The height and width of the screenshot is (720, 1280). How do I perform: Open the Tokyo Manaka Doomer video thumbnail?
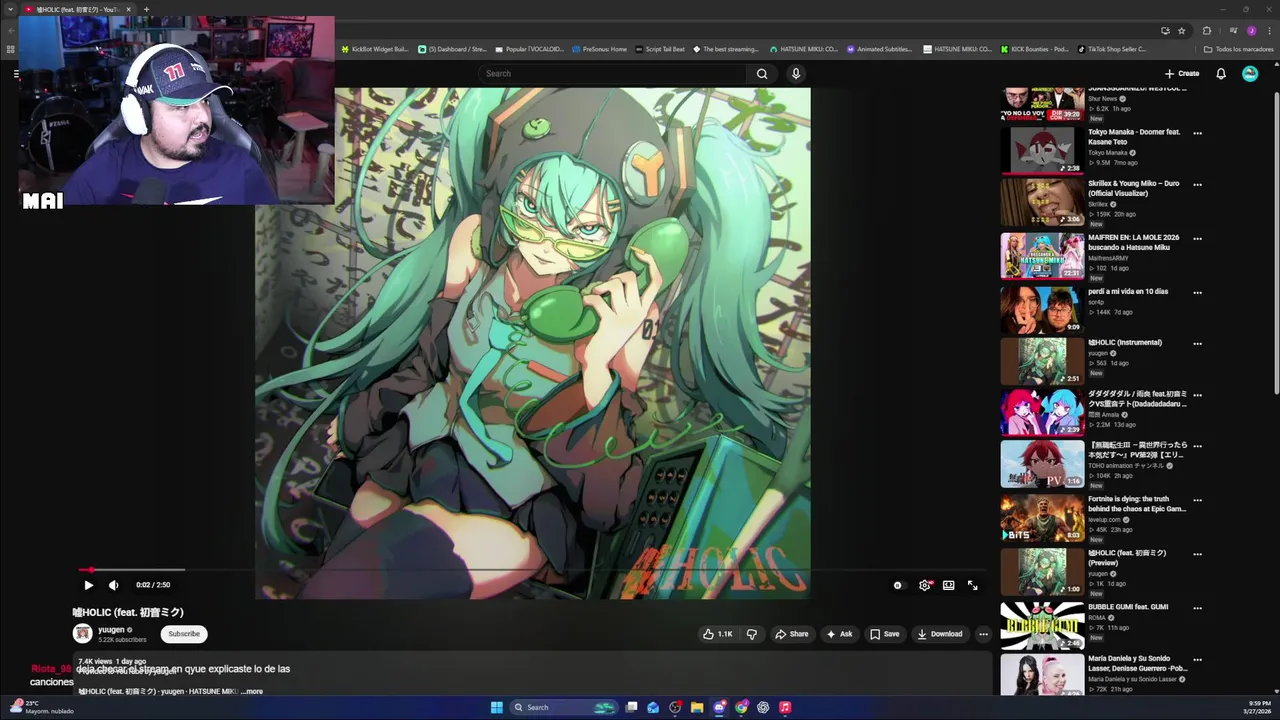1042,150
